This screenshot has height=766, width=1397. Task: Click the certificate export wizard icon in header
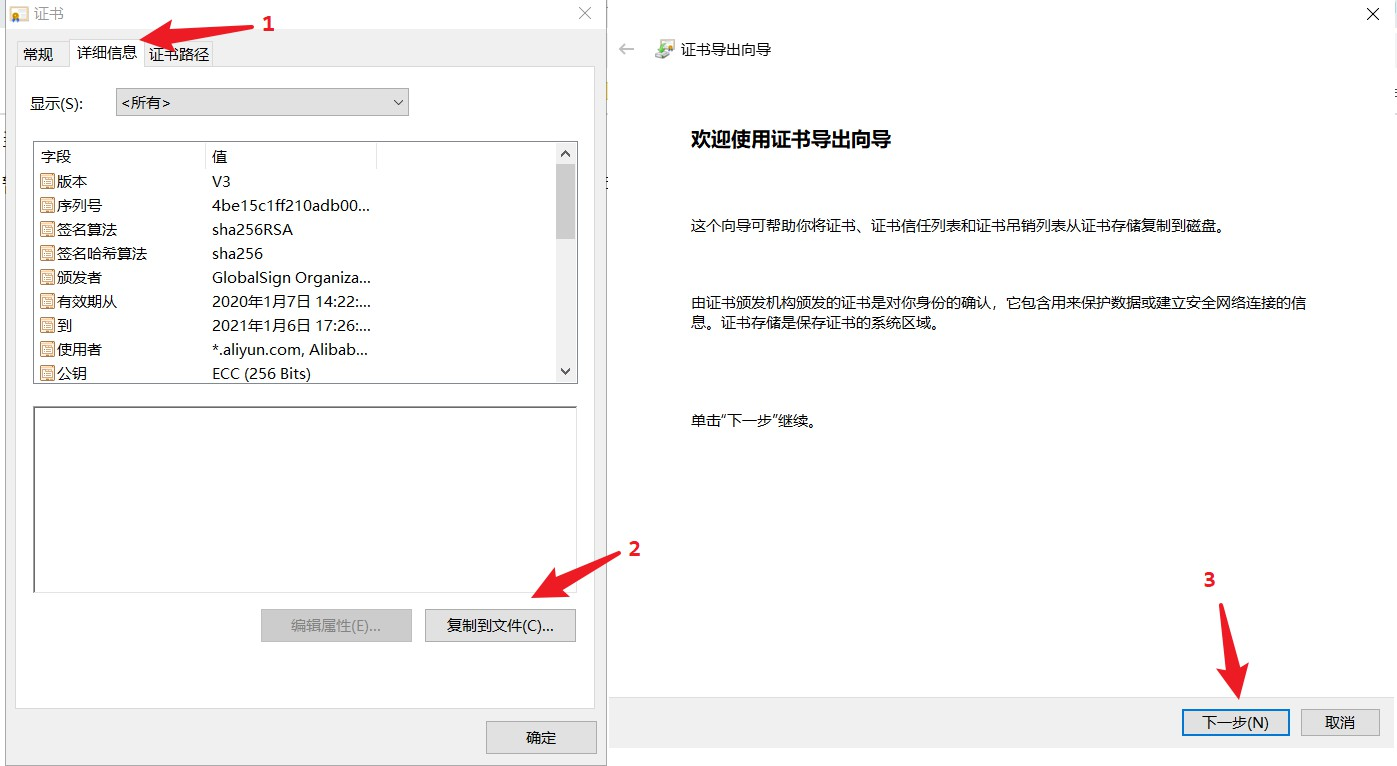(x=663, y=47)
